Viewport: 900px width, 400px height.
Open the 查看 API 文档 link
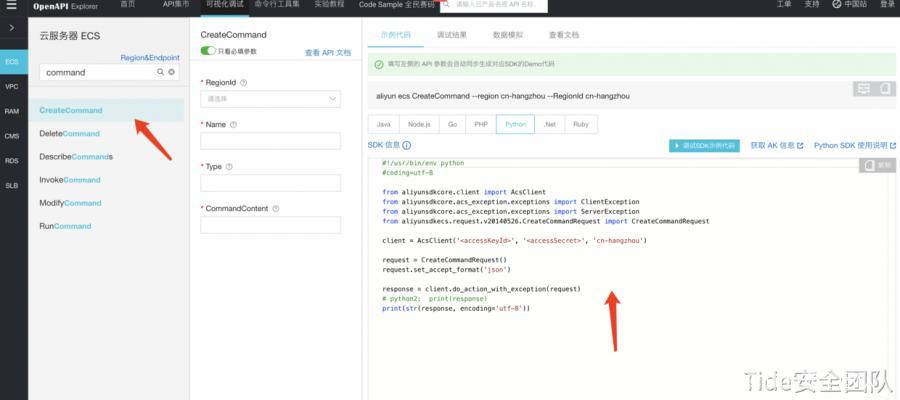click(327, 53)
